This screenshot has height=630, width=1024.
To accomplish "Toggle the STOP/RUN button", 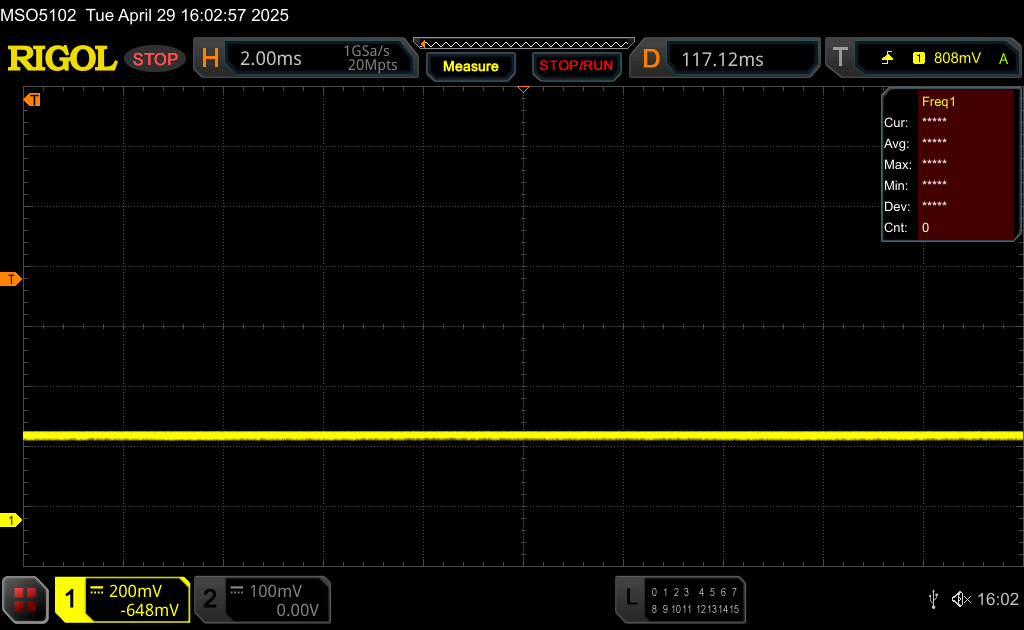I will (576, 66).
